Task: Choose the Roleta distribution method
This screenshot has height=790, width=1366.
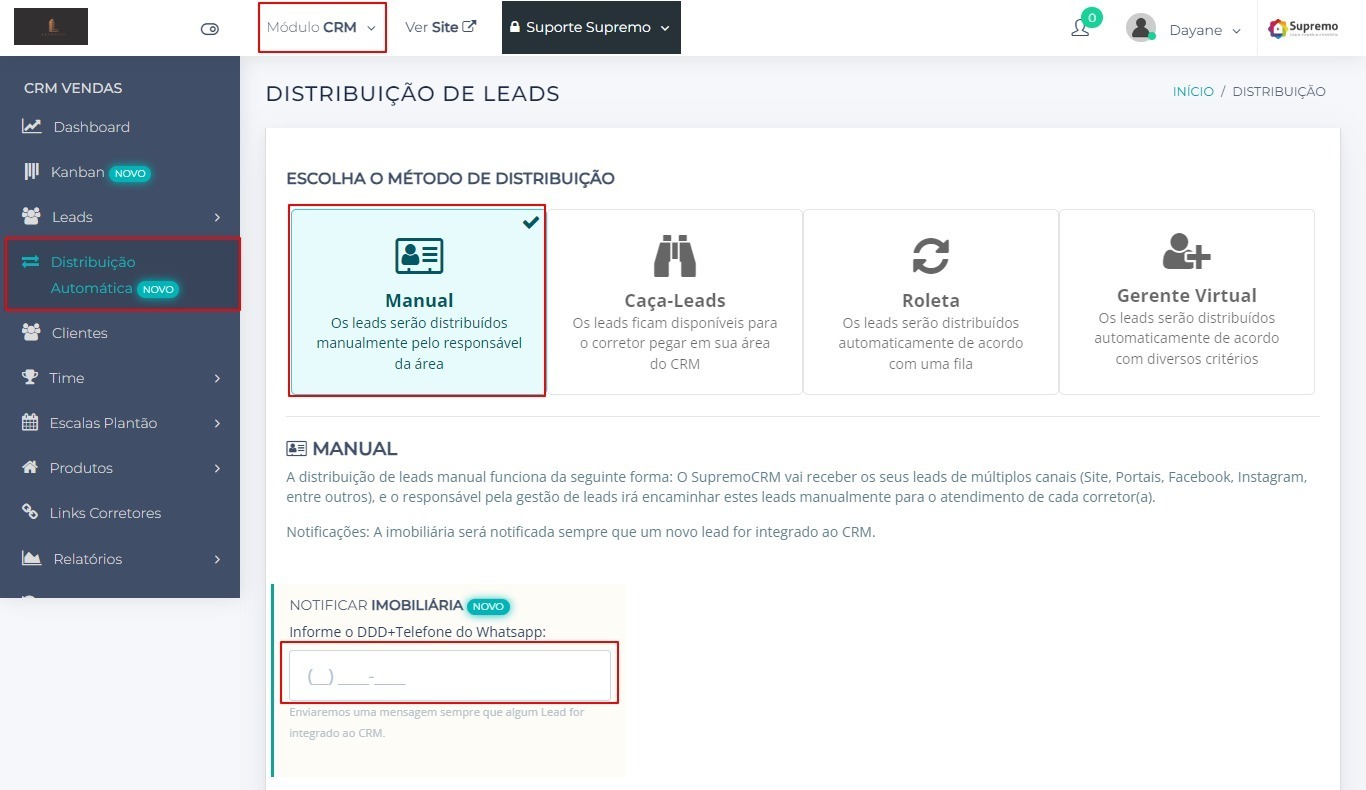Action: coord(930,302)
